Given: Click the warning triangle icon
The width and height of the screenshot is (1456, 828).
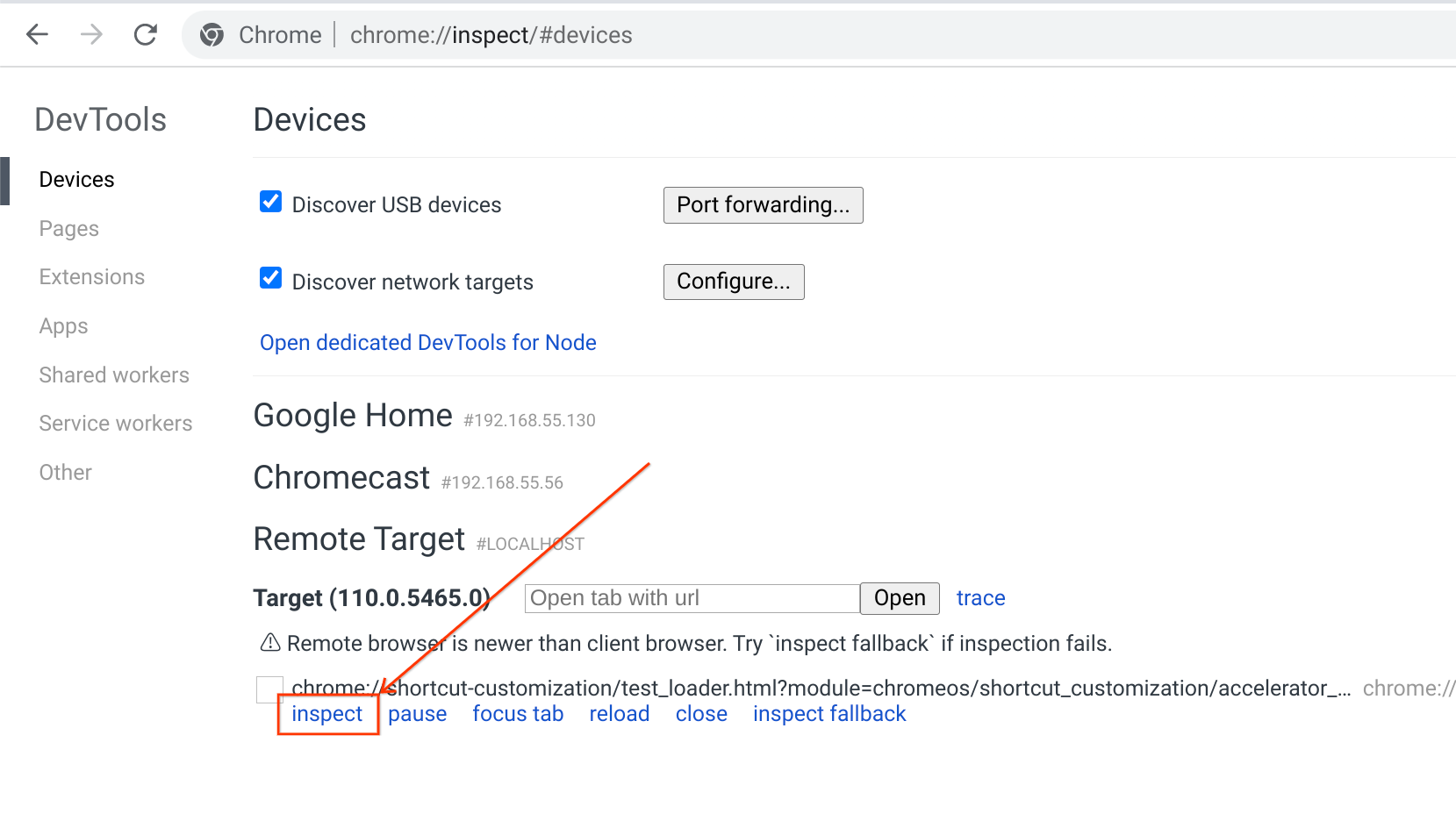Looking at the screenshot, I should click(270, 643).
